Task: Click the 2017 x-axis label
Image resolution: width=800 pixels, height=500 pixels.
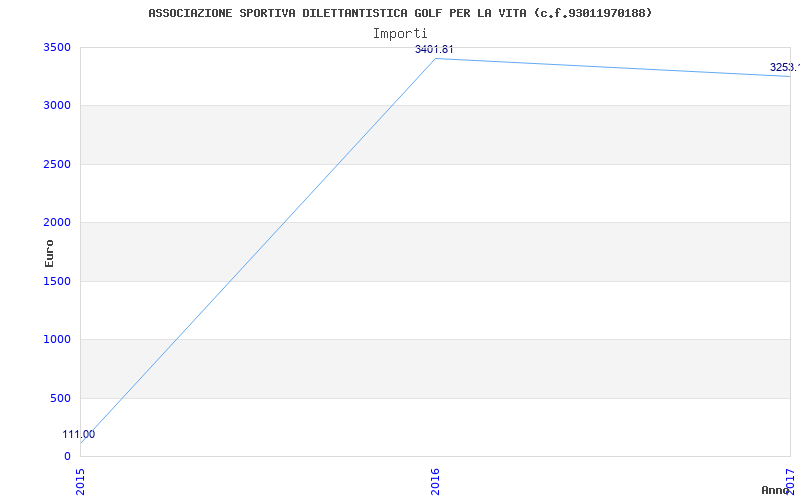Action: (x=790, y=482)
